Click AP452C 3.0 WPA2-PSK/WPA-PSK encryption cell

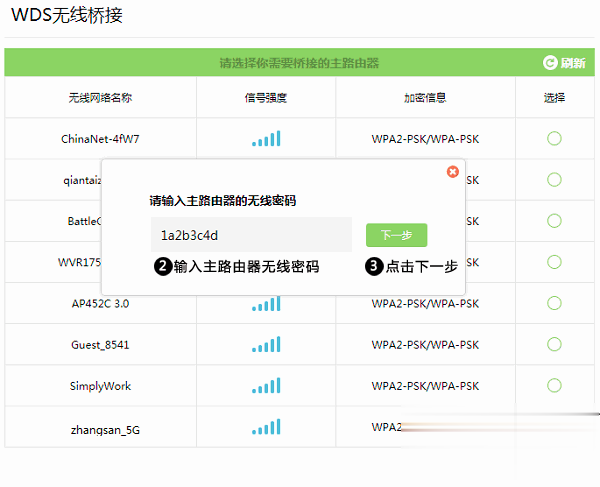tap(425, 304)
